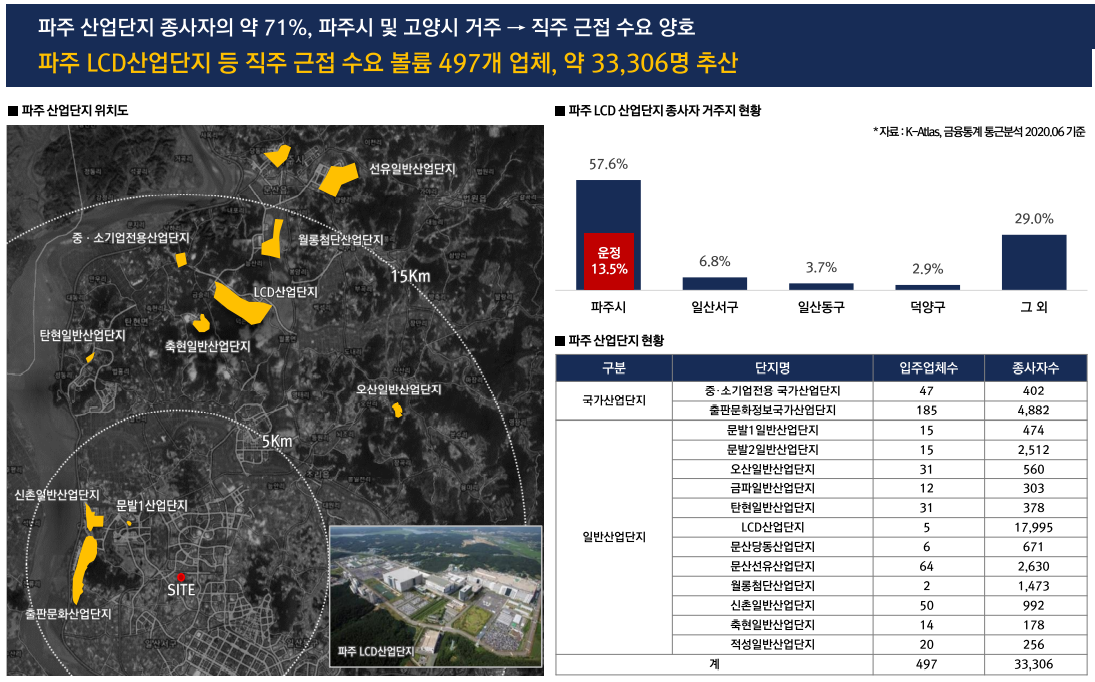The image size is (1095, 682).
Task: Click the 4,882 employee count cell
Action: click(1034, 410)
